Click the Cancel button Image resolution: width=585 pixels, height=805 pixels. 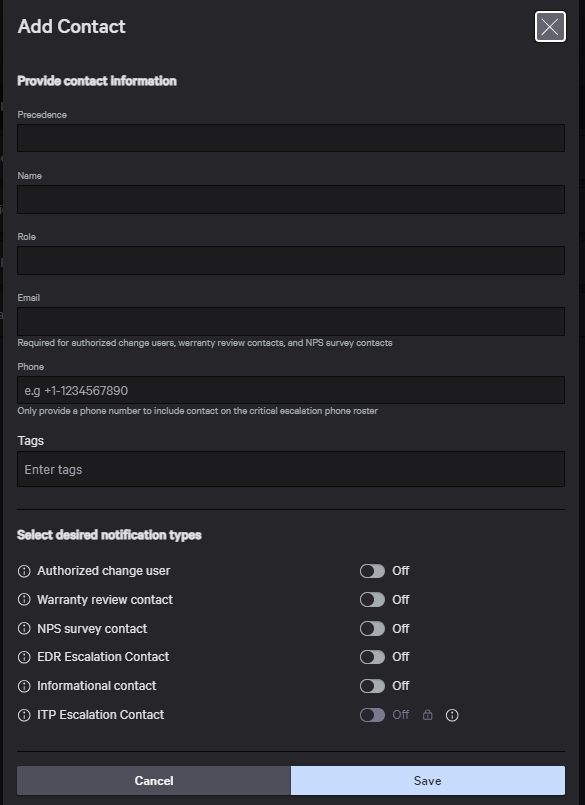[154, 780]
